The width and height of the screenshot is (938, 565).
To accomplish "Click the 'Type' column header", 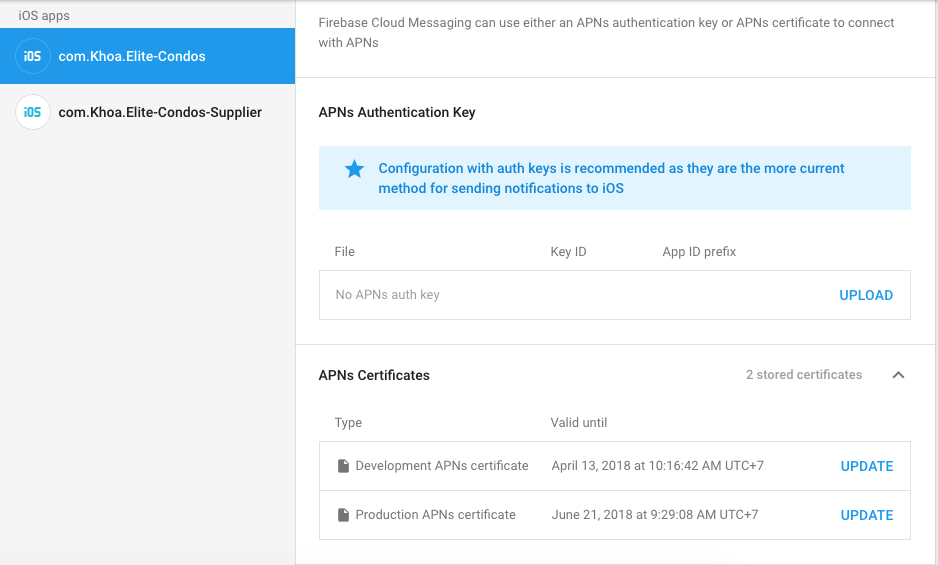I will pos(348,423).
